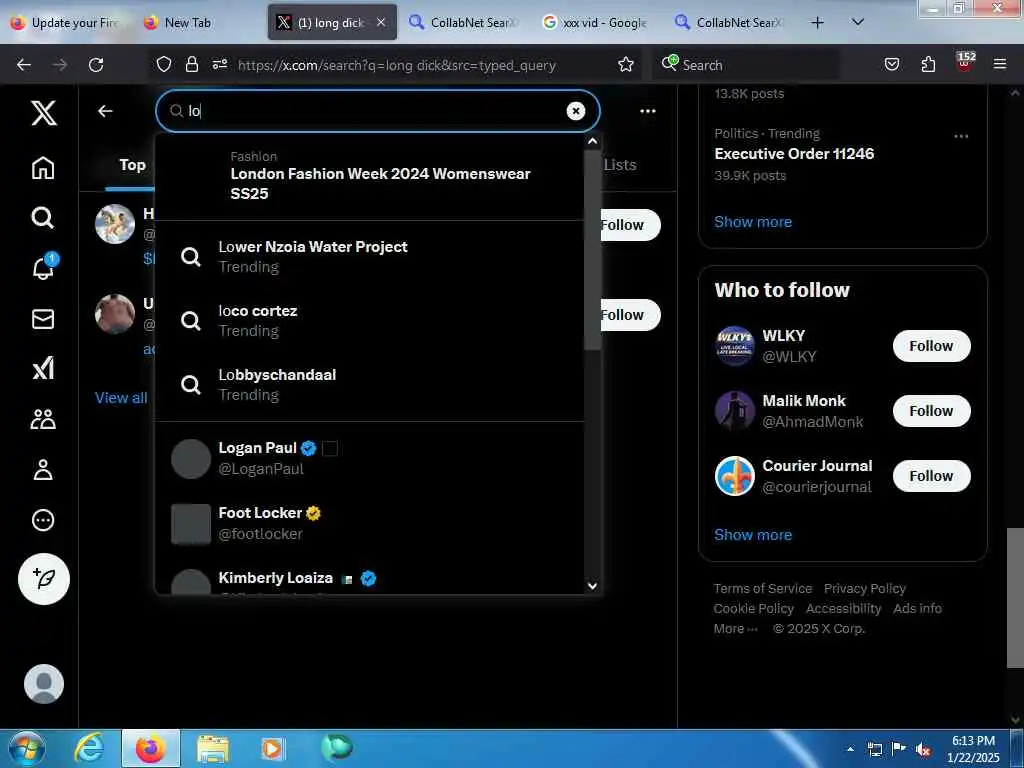
Task: Select London Fashion Week 2024 suggestion
Action: (369, 176)
